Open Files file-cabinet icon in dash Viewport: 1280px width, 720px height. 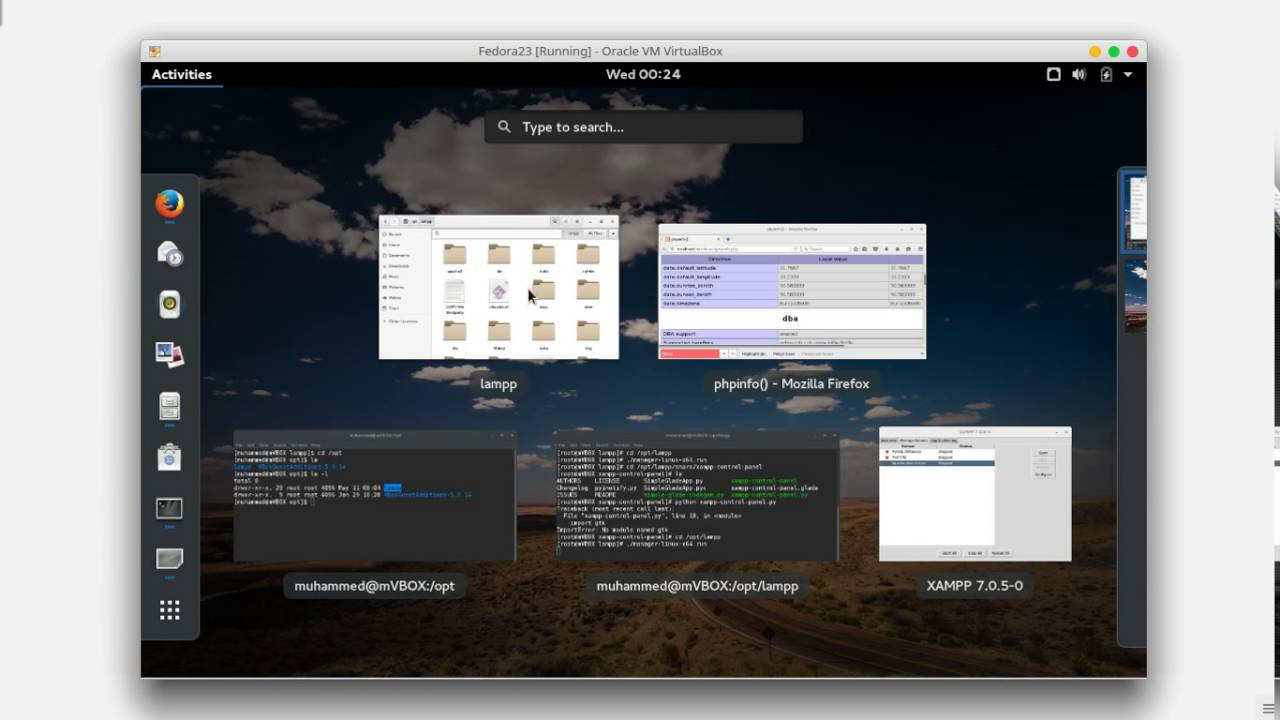tap(169, 406)
